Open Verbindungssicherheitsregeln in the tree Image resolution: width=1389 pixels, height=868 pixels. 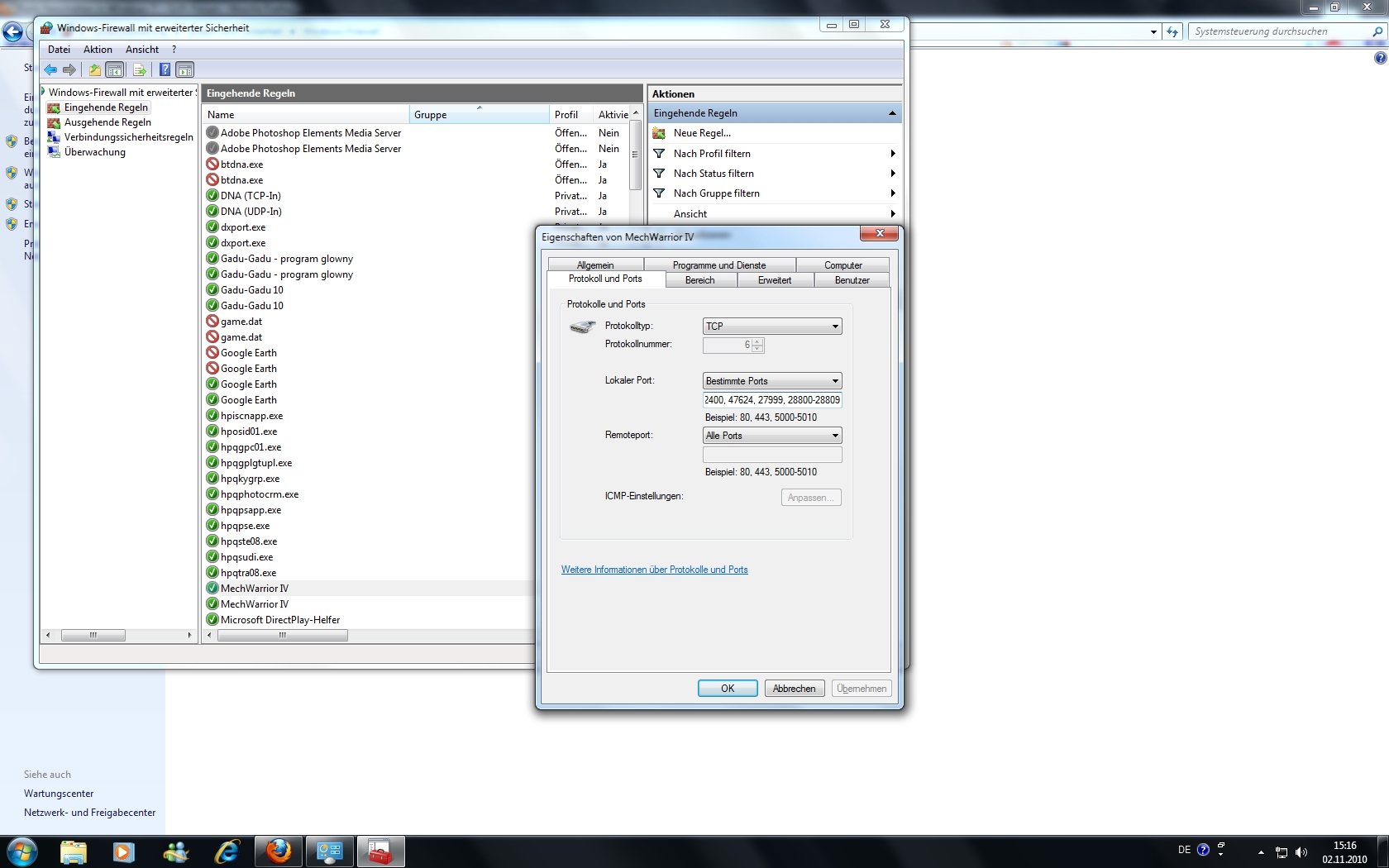coord(128,137)
